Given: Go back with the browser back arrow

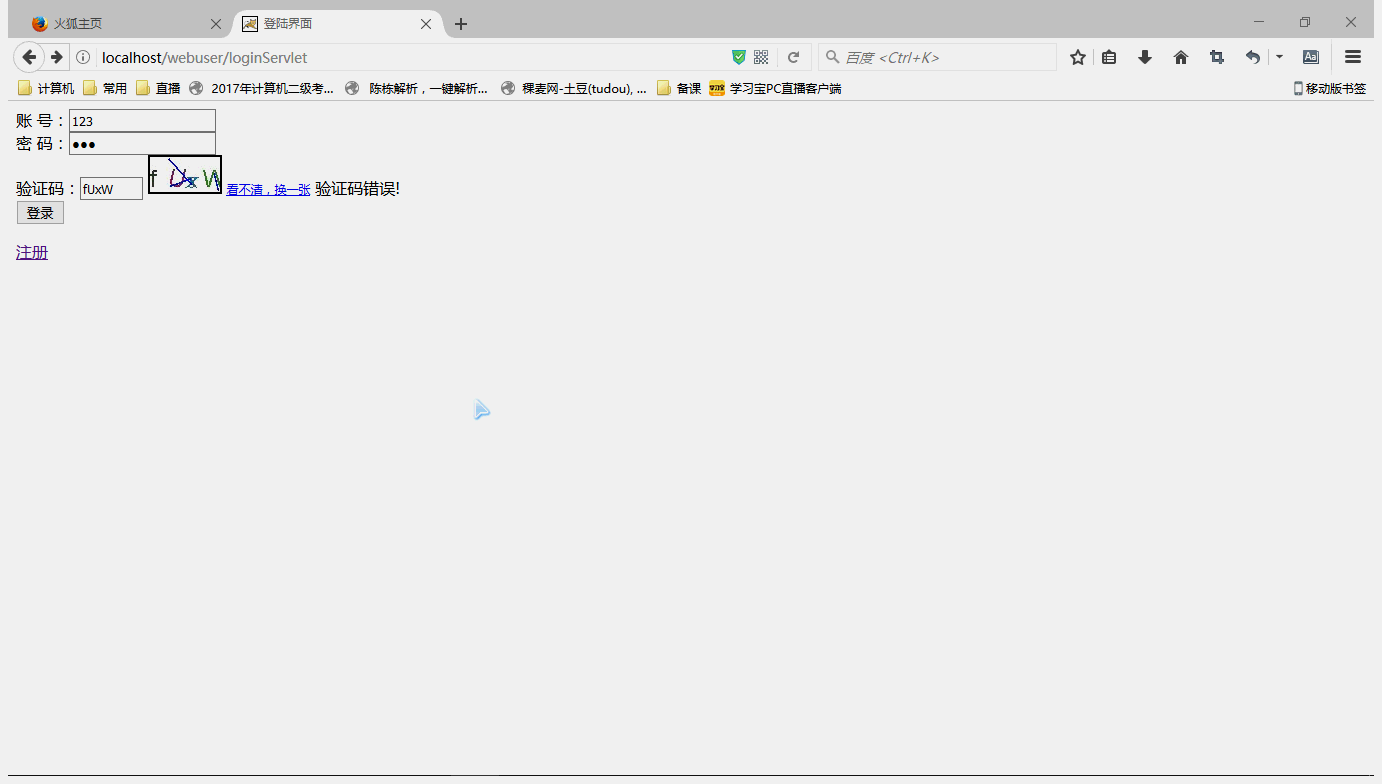Looking at the screenshot, I should (x=29, y=57).
